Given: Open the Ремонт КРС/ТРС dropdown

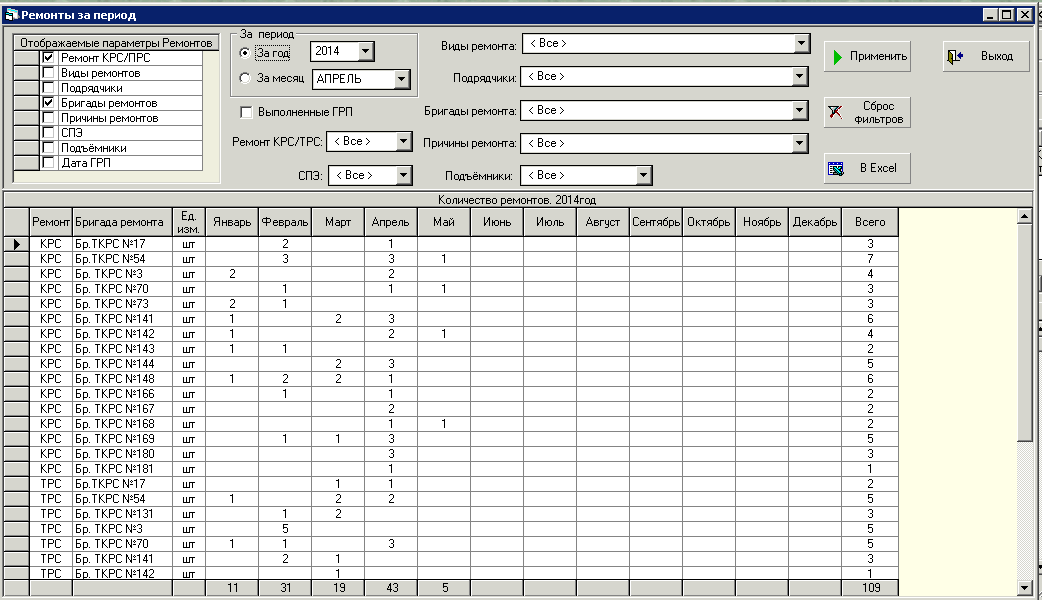Looking at the screenshot, I should (403, 142).
